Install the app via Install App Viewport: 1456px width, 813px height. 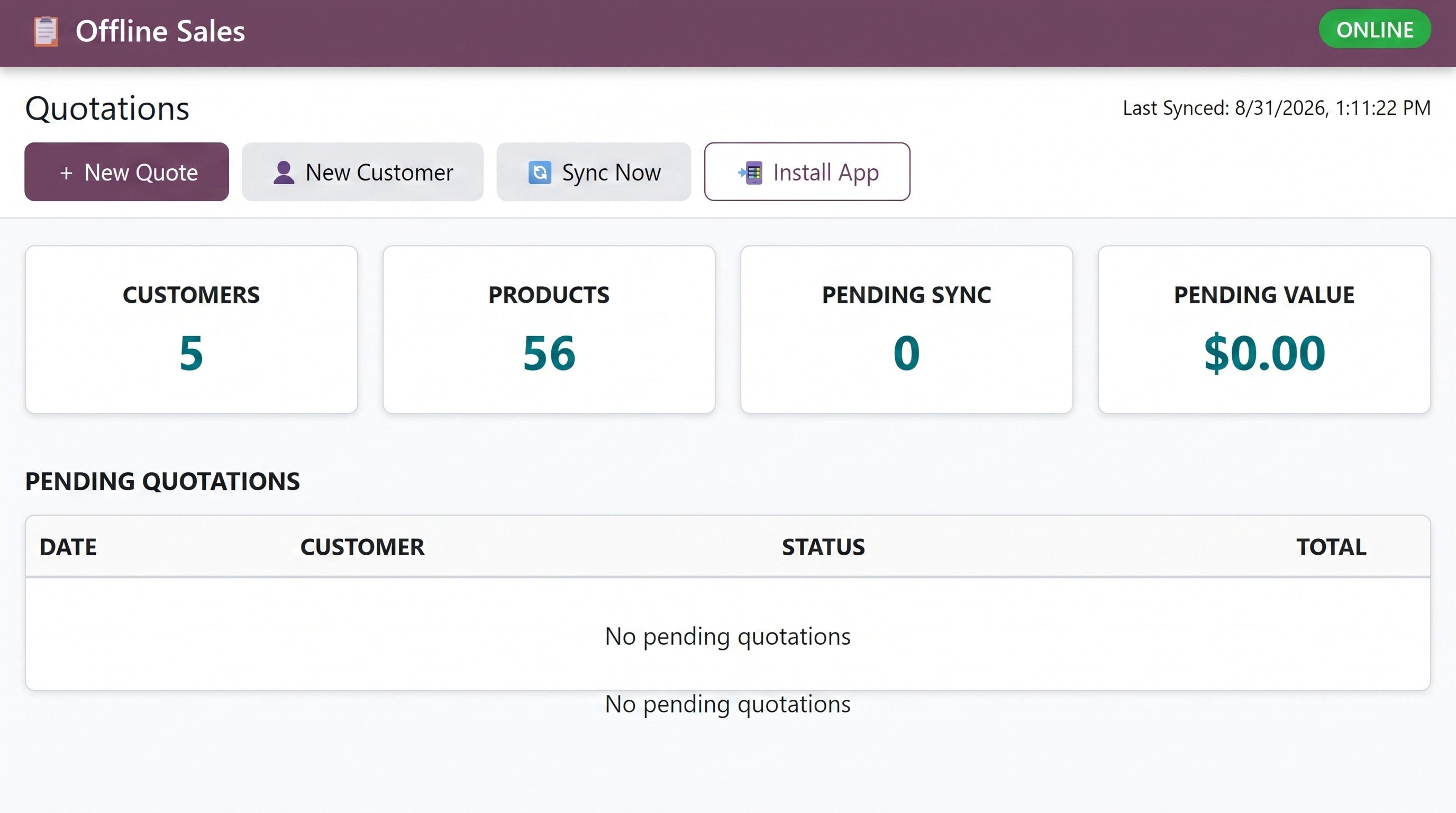pyautogui.click(x=806, y=172)
